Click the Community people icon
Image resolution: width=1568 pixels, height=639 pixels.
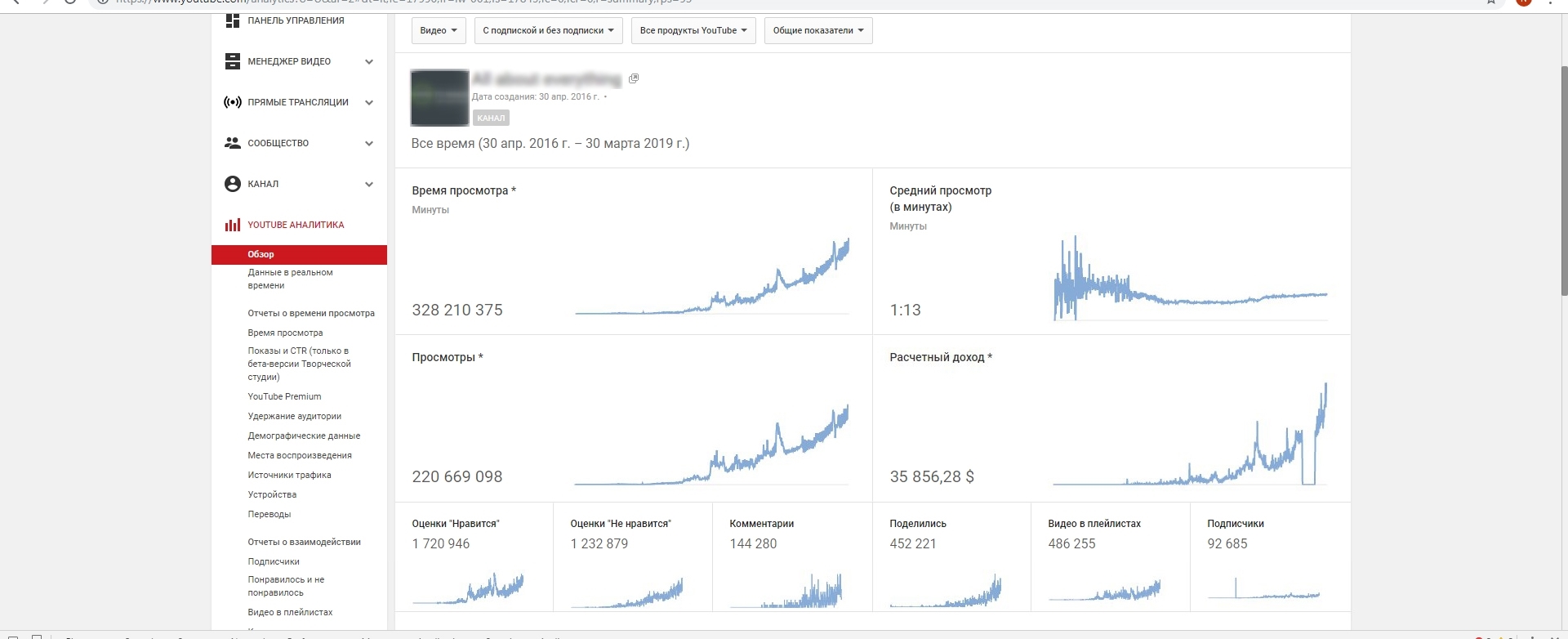coord(233,143)
